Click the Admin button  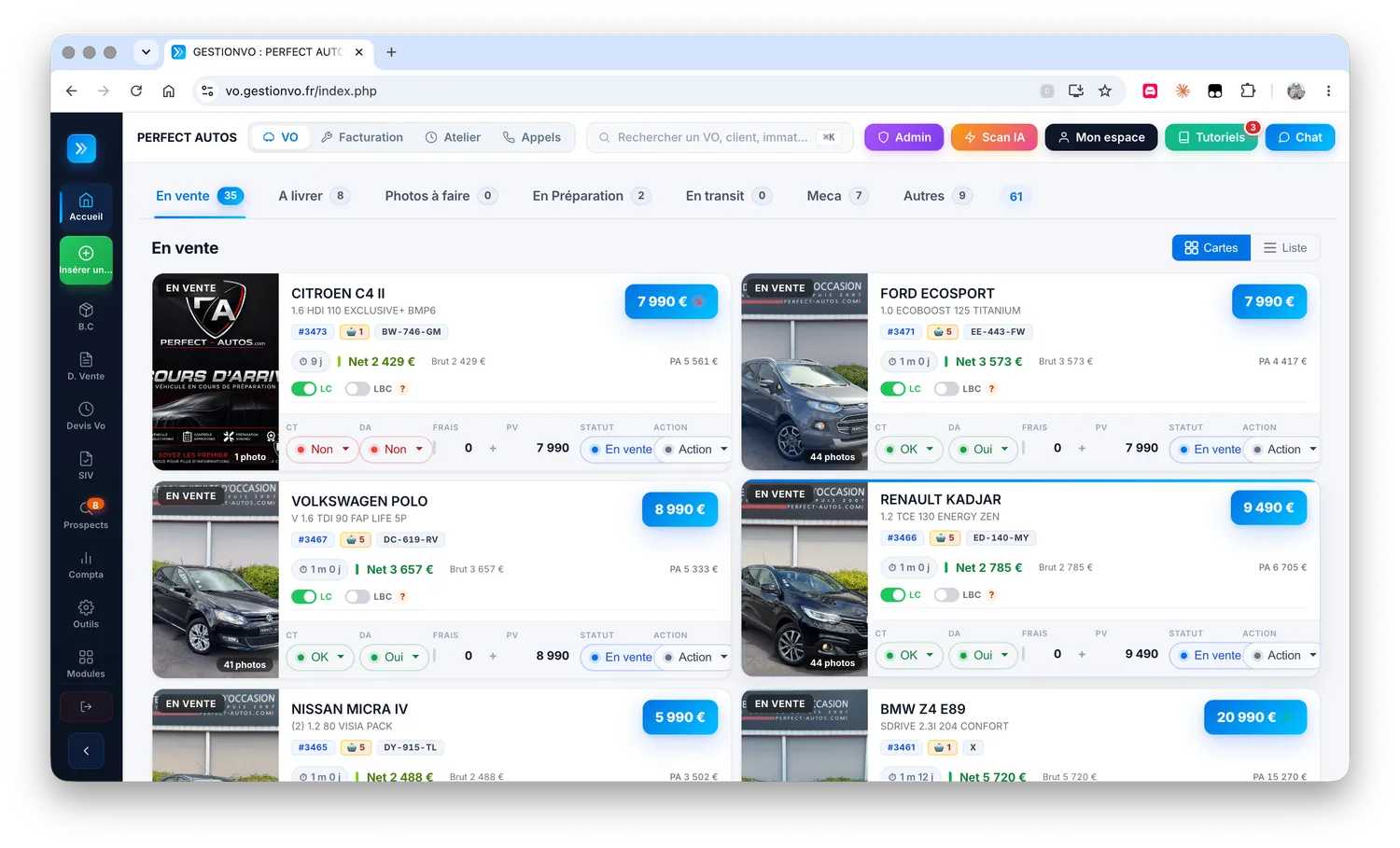(903, 137)
